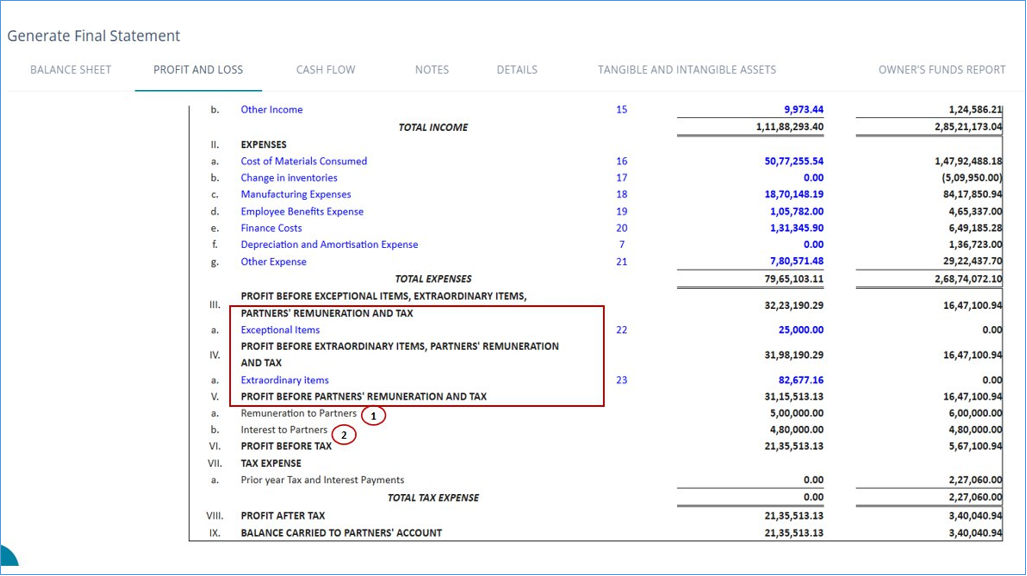Click note number 22 for Exceptional Items
Image resolution: width=1027 pixels, height=576 pixels.
[622, 330]
